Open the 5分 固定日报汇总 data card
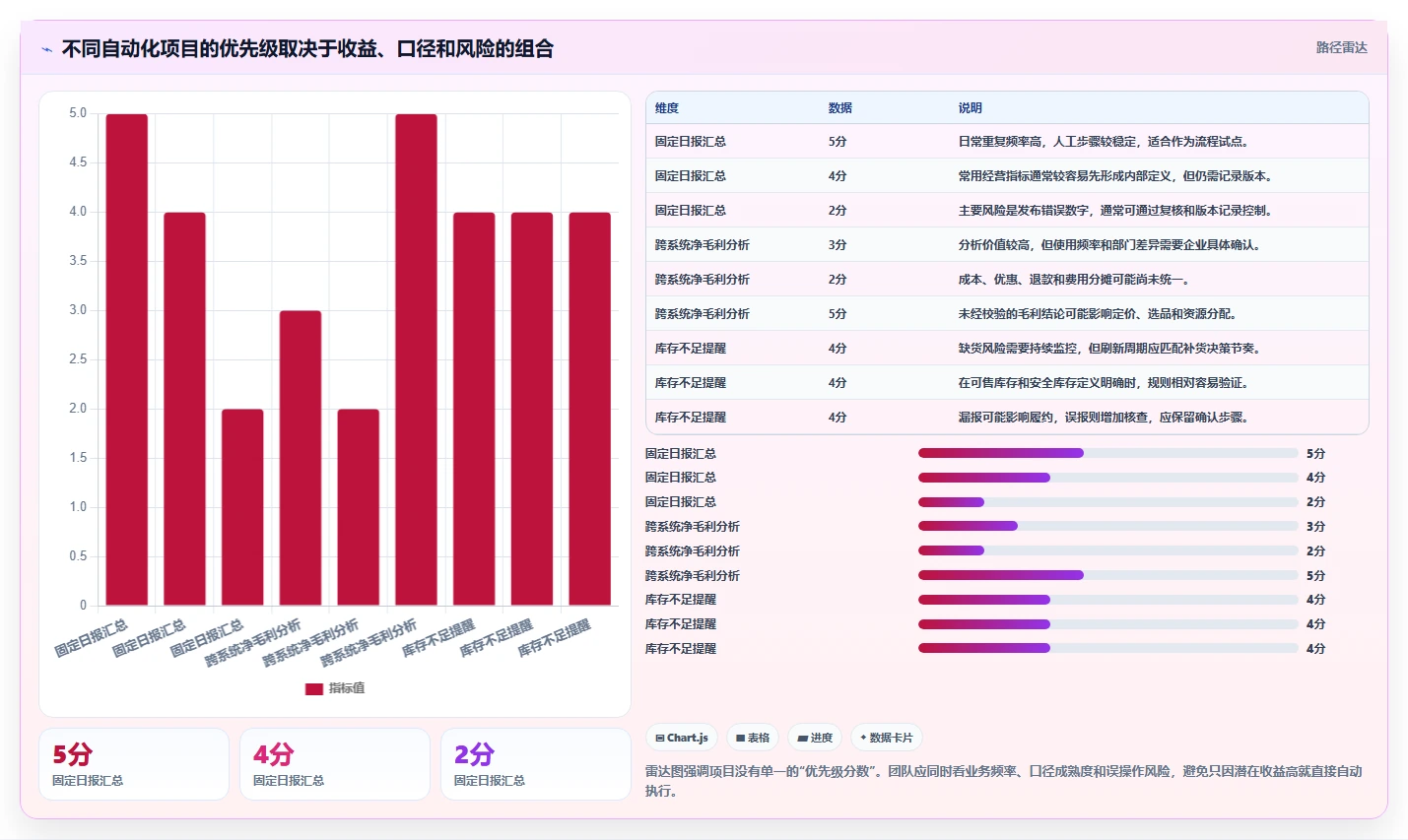1408x840 pixels. click(x=134, y=764)
